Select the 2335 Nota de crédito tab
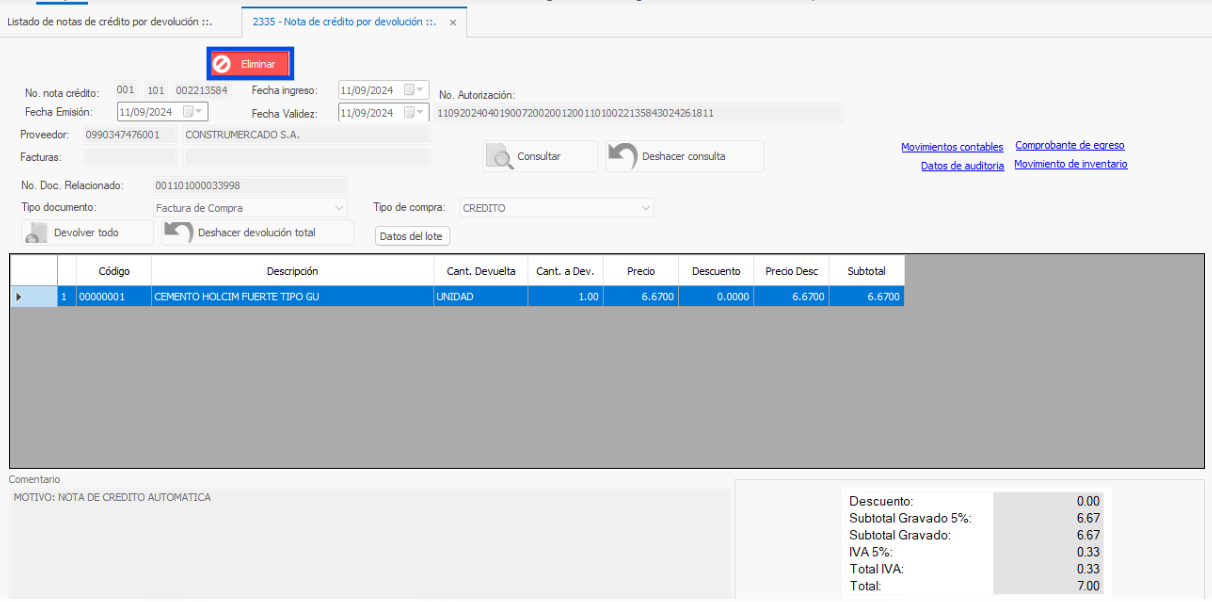This screenshot has height=602, width=1212. [343, 22]
